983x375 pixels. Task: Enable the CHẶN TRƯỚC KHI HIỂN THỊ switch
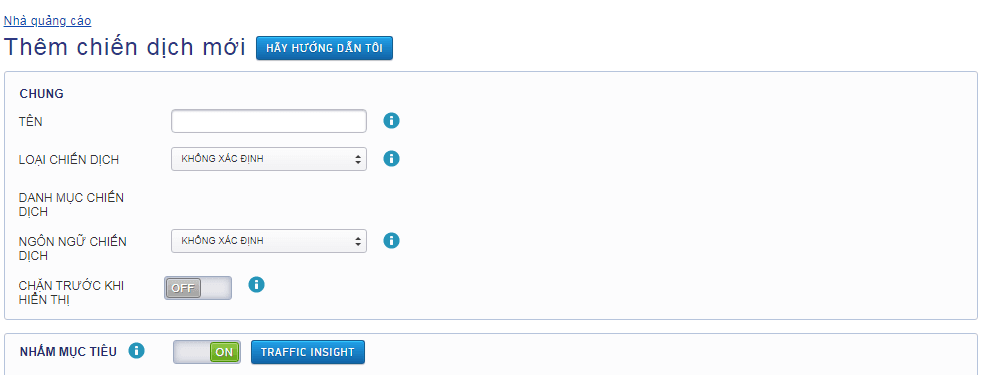198,288
